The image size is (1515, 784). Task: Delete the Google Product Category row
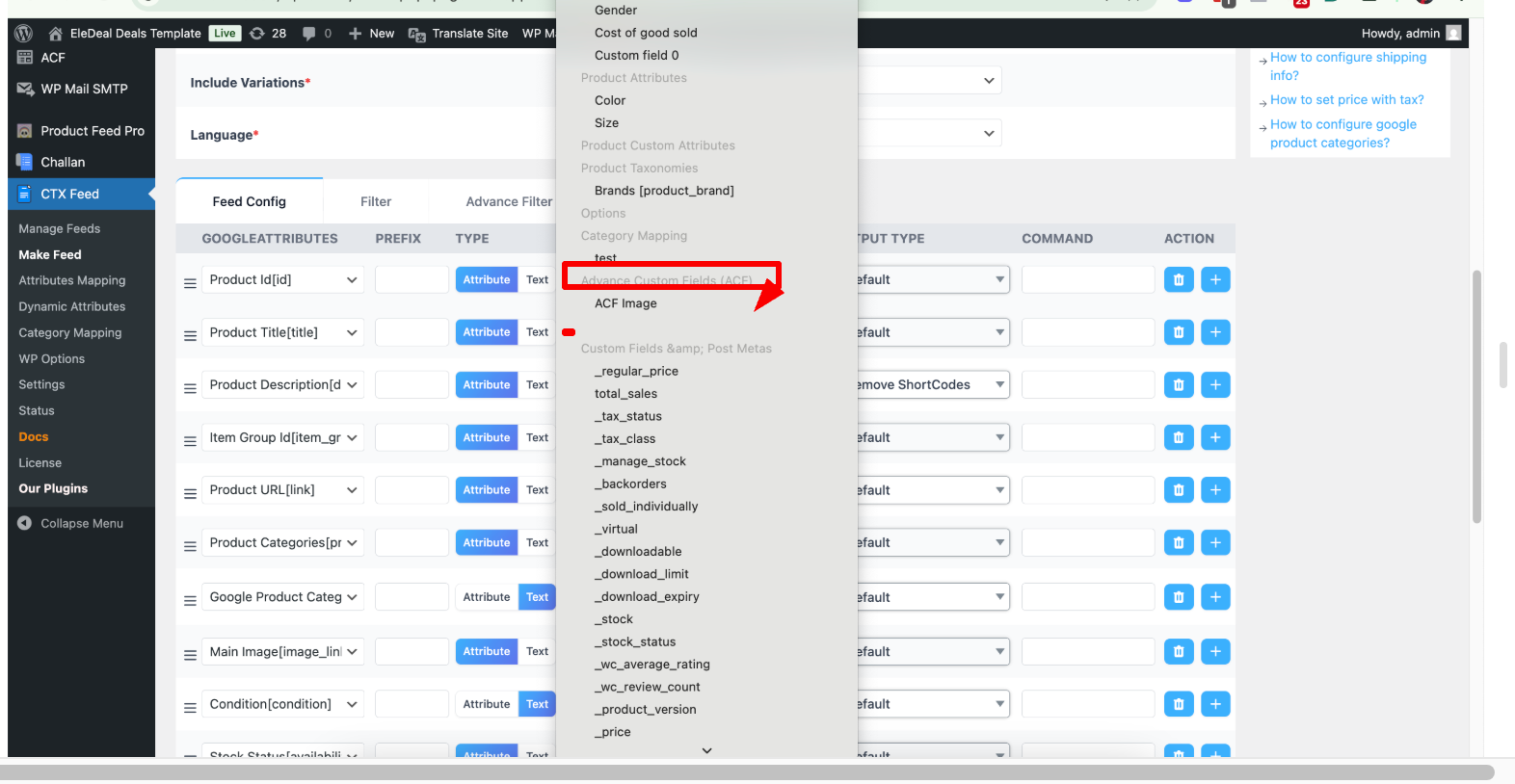(1179, 597)
